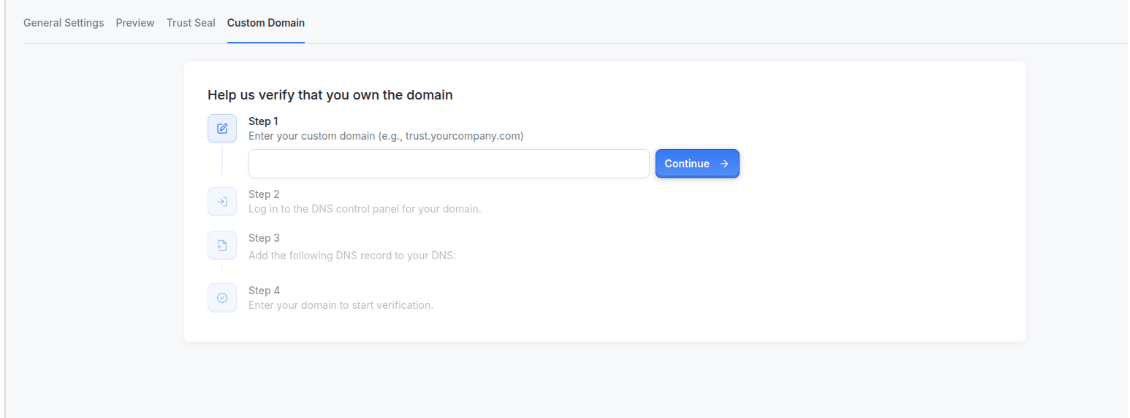Click the add DNS record instruction text
Screen dimensions: 1130x418
(x=352, y=255)
